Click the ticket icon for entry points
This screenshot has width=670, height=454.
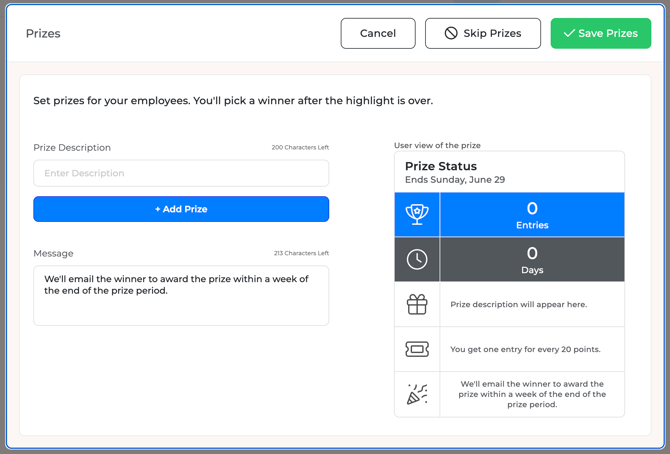[417, 349]
